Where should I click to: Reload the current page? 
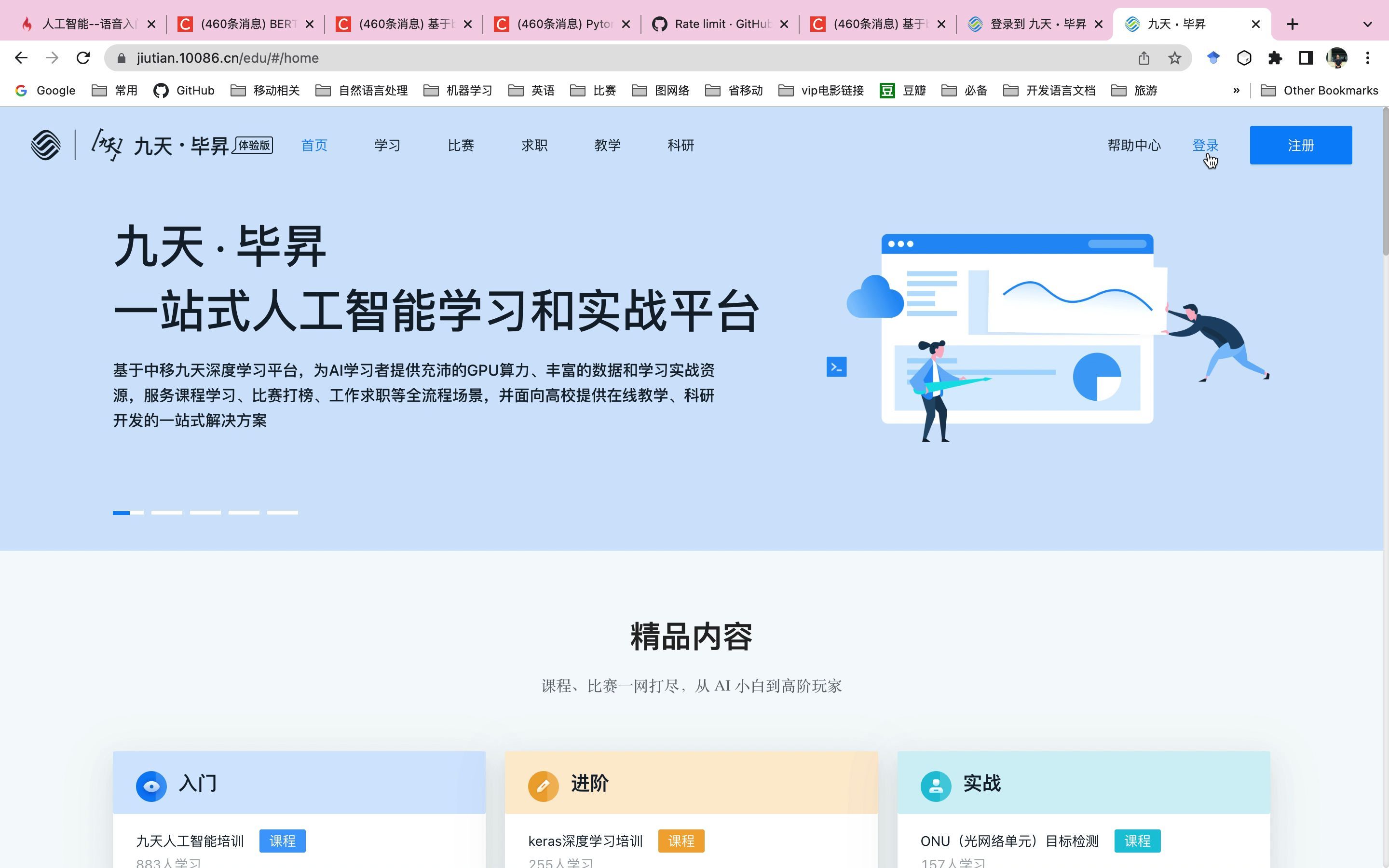pyautogui.click(x=83, y=58)
